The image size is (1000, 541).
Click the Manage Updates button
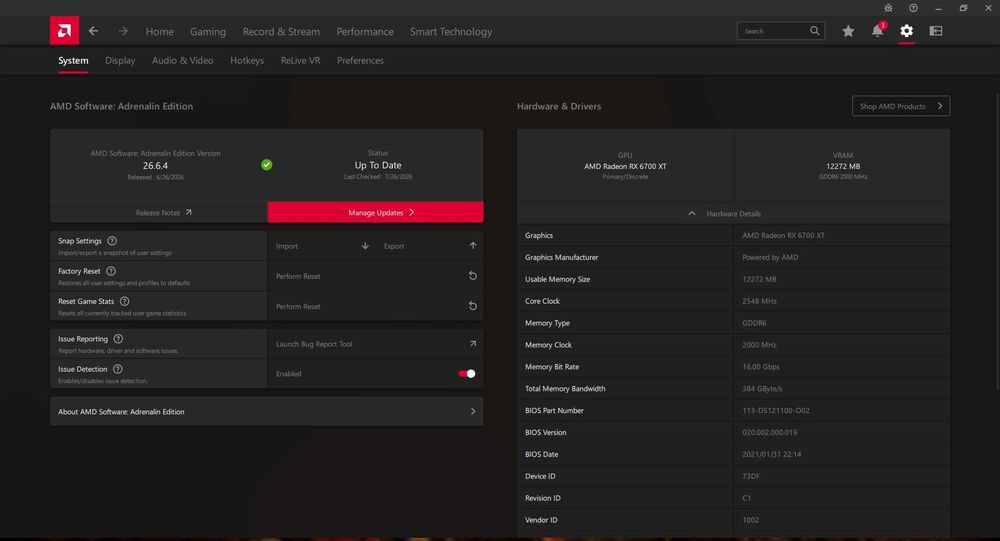coord(375,212)
